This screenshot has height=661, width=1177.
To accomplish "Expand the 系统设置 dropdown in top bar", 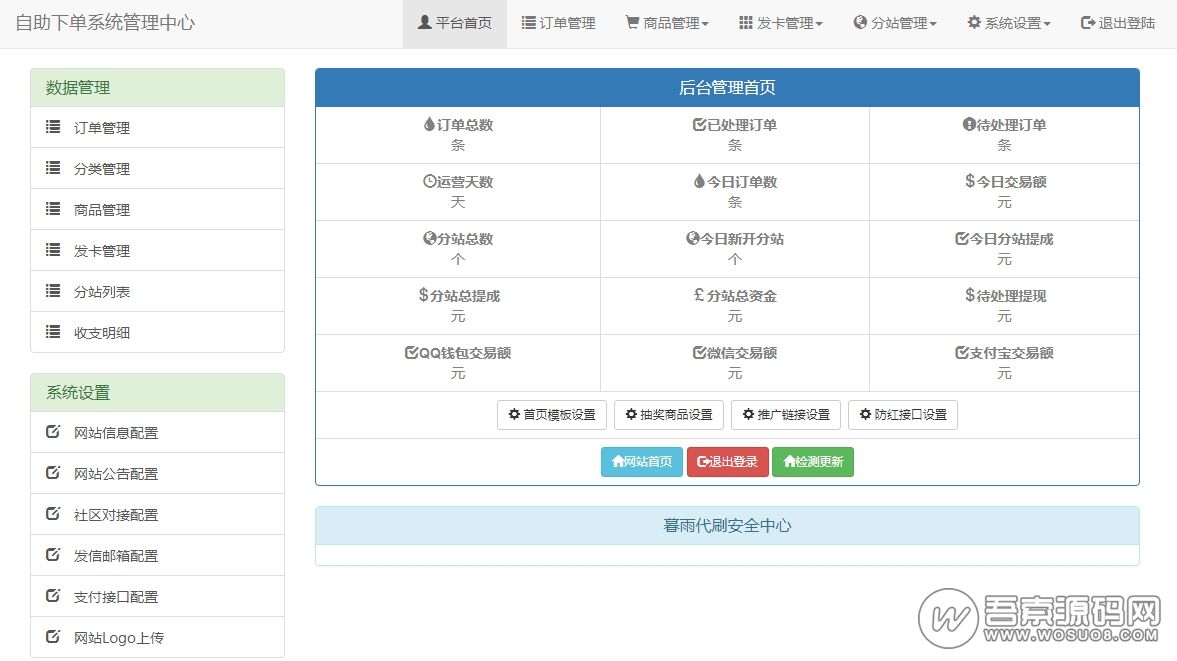I will click(1009, 23).
